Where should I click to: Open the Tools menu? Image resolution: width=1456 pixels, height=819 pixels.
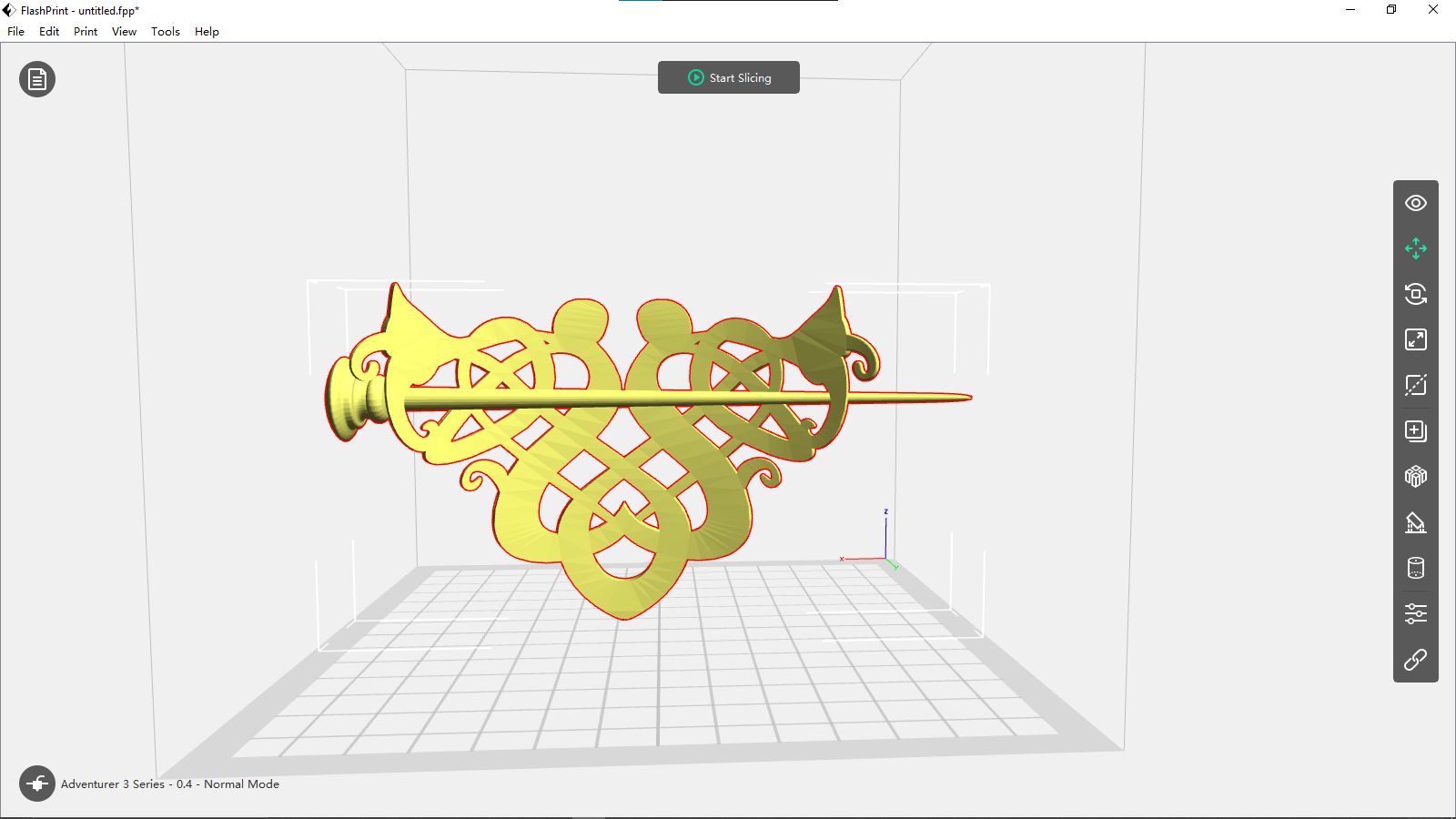pyautogui.click(x=165, y=31)
